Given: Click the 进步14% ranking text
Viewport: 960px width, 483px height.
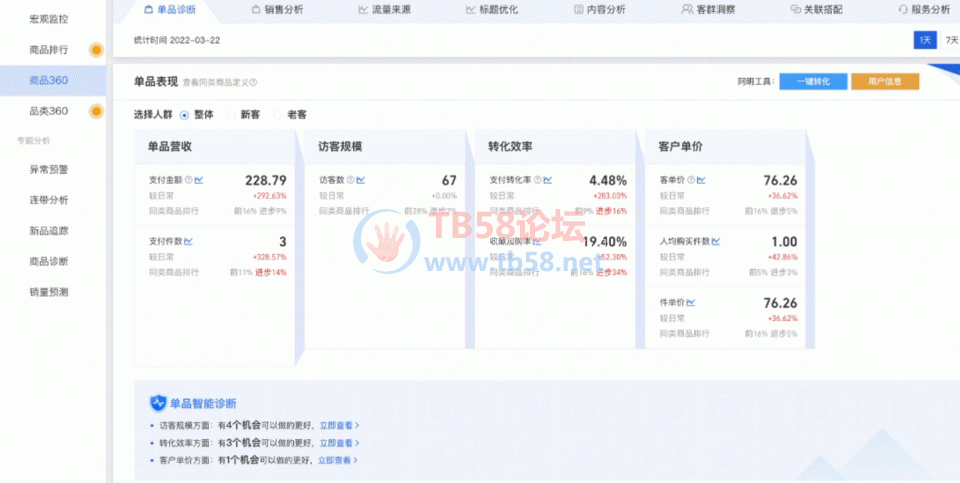Looking at the screenshot, I should click(271, 272).
